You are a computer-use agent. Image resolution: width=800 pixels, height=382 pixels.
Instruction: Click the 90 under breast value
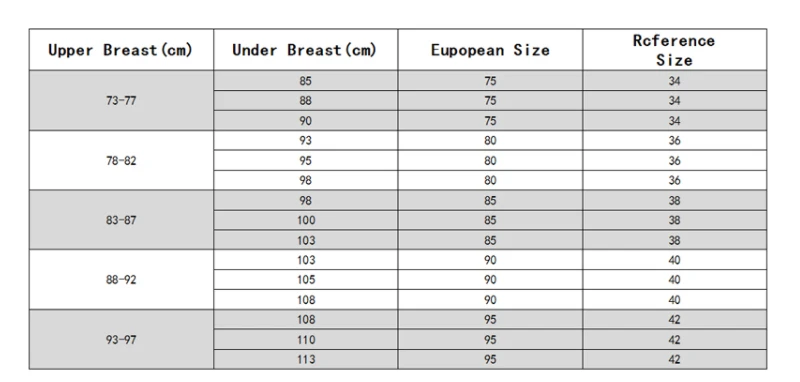click(306, 121)
